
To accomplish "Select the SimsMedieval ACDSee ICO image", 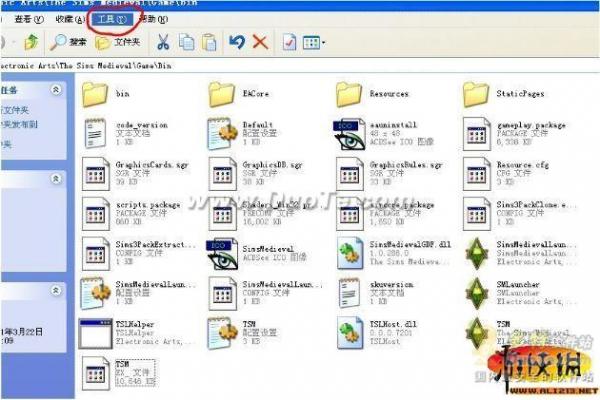I will 257,253.
